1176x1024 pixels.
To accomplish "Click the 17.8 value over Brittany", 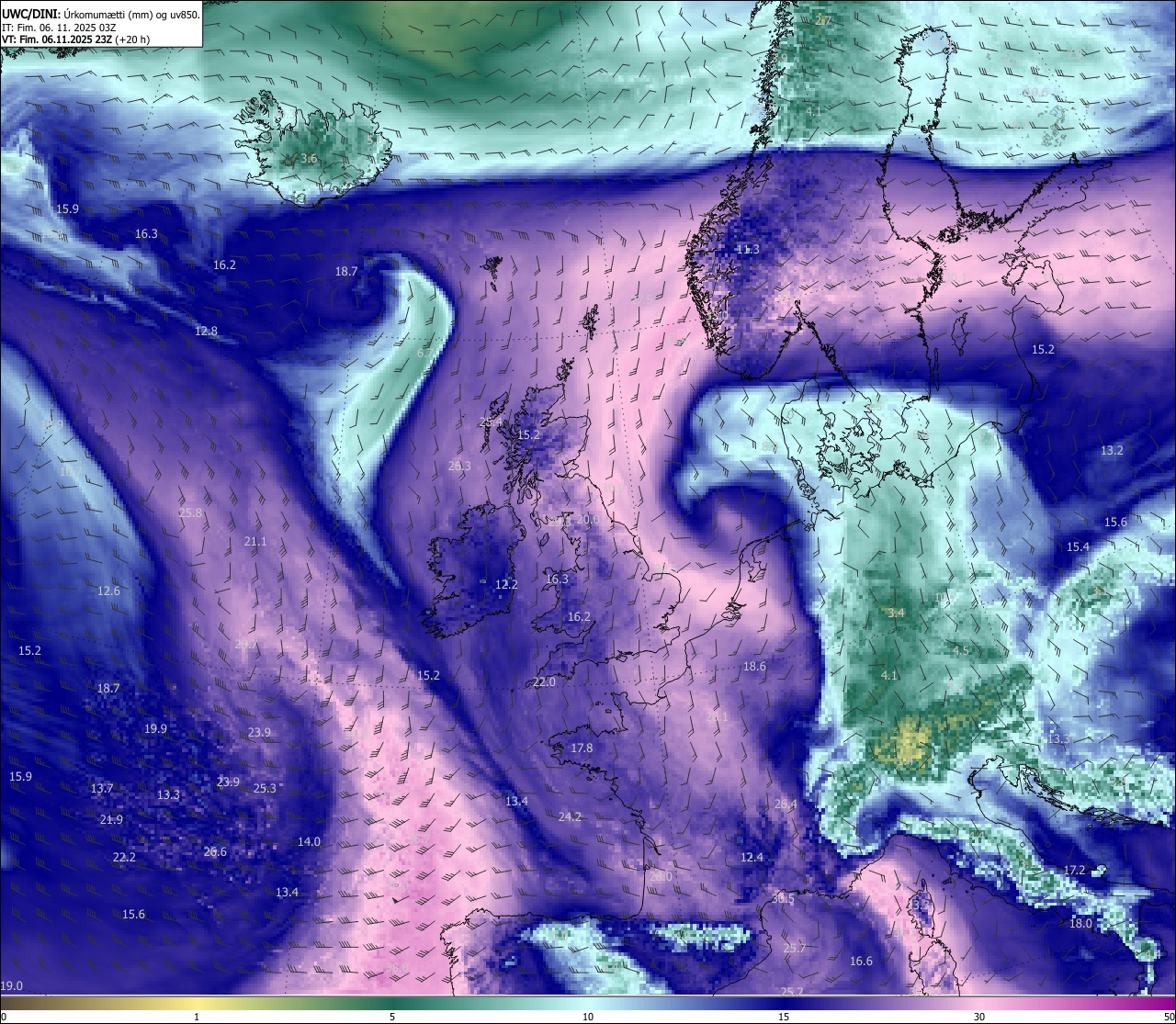I will 582,748.
